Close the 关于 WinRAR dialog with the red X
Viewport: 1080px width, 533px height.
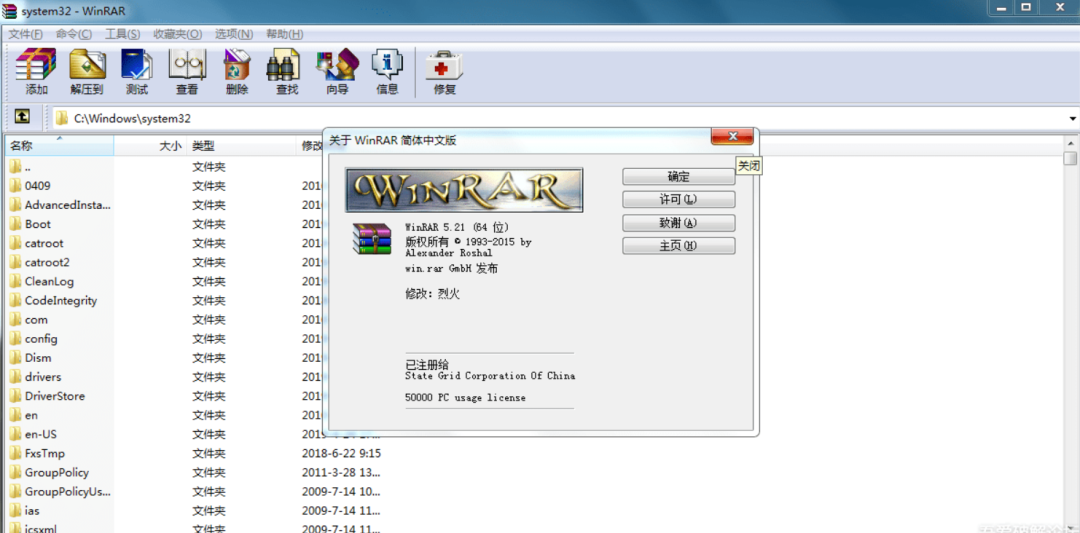click(x=732, y=136)
